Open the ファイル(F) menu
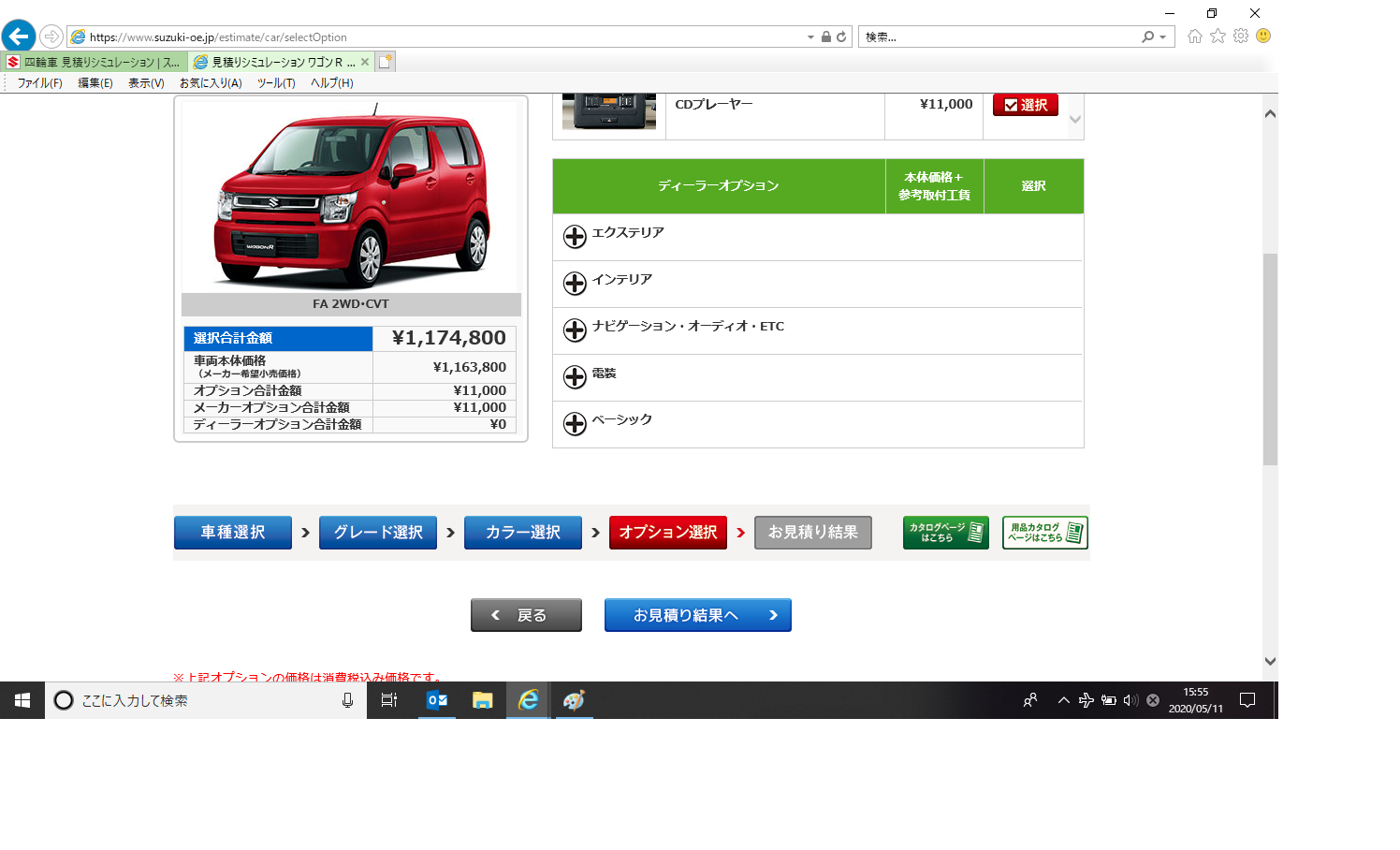 pyautogui.click(x=39, y=83)
